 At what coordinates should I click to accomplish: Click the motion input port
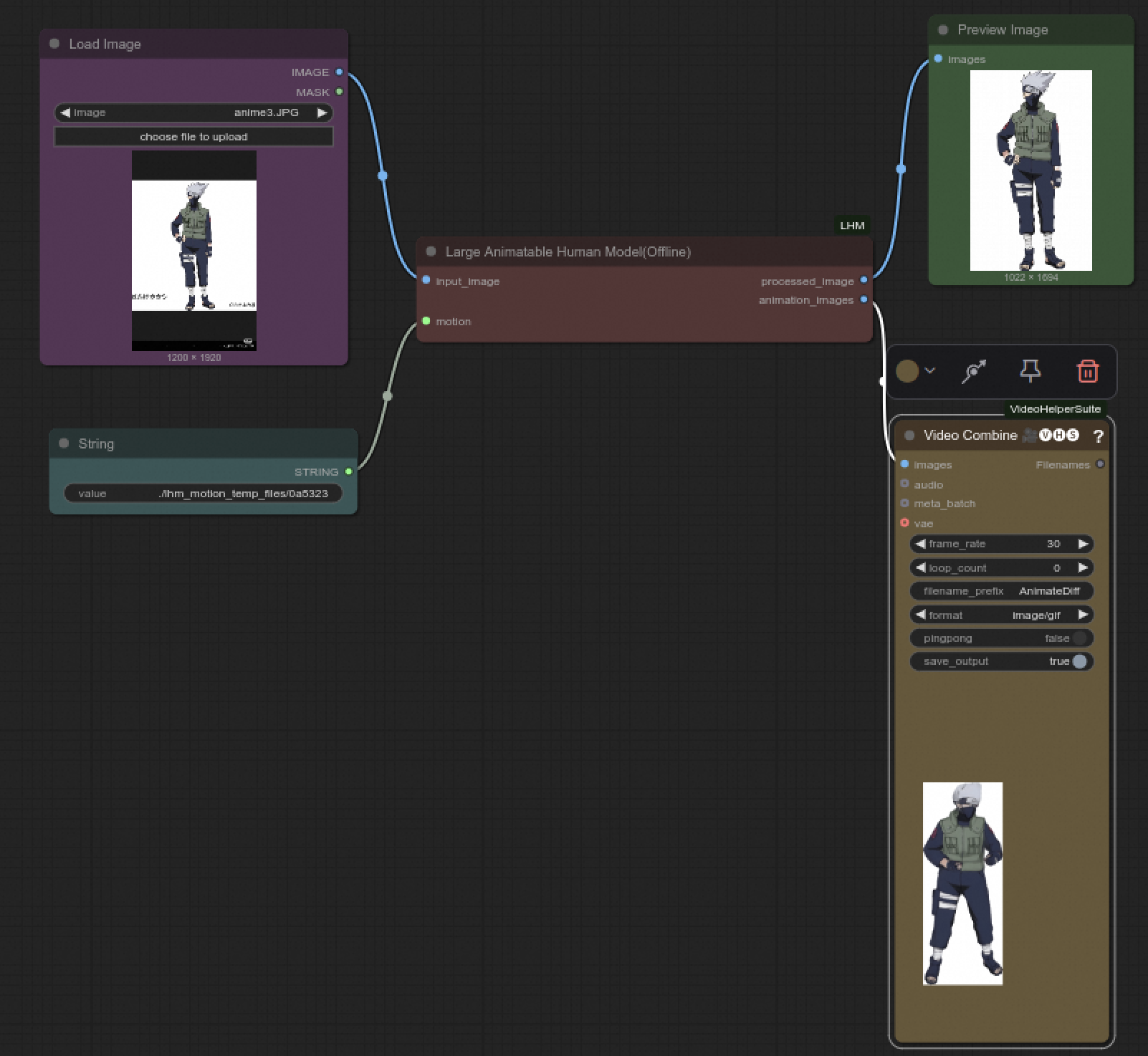(x=426, y=321)
